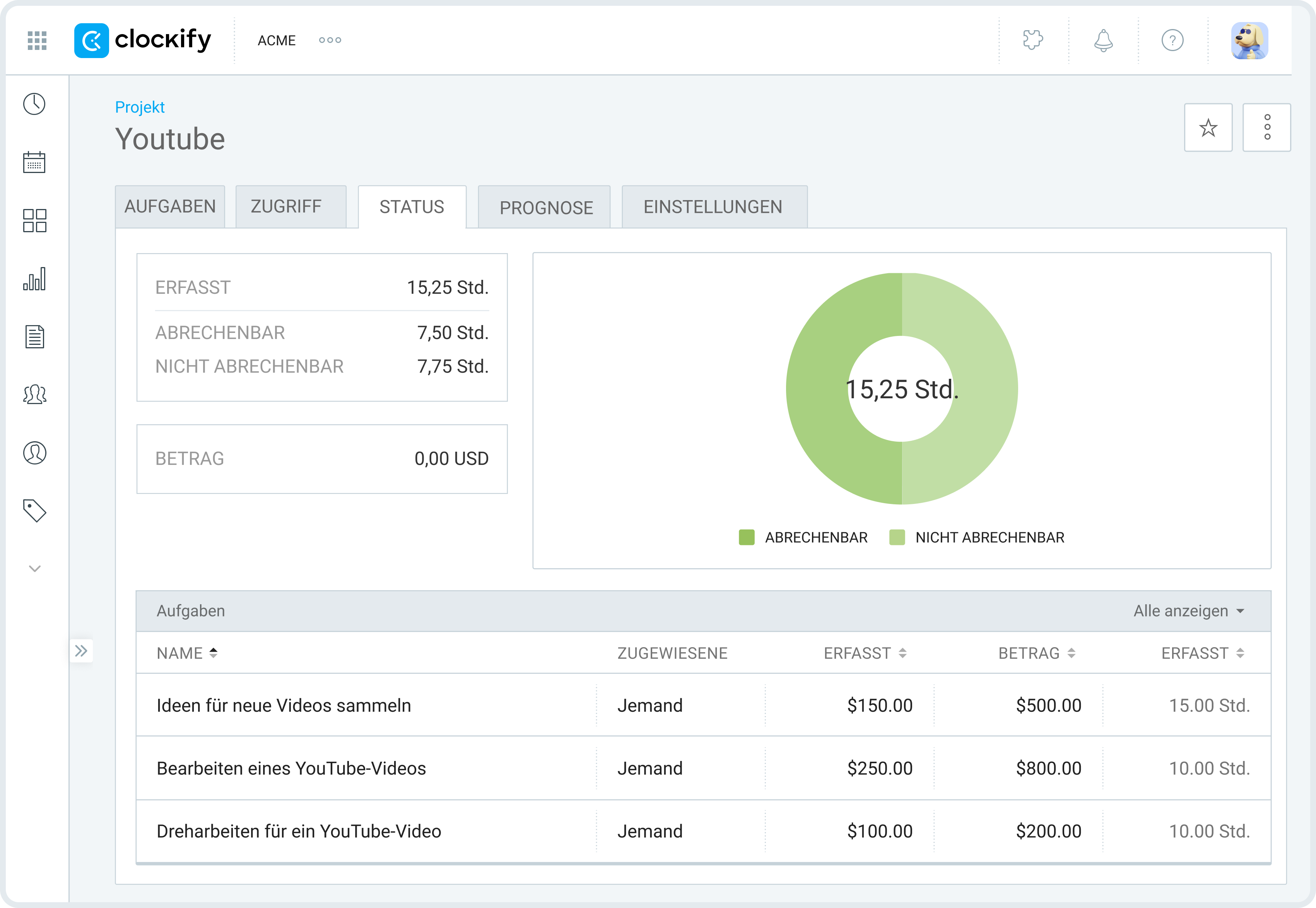The width and height of the screenshot is (1316, 908).
Task: Switch to the EINSTELLUNGEN tab
Action: pos(713,207)
